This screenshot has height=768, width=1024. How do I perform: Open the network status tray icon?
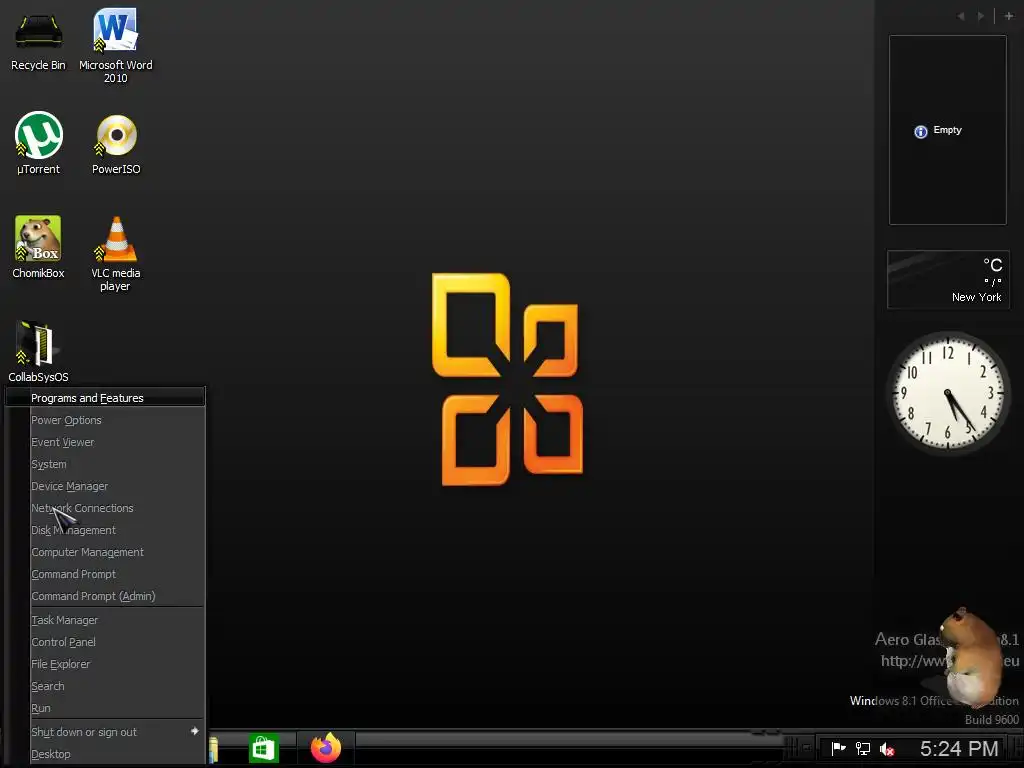click(x=863, y=748)
